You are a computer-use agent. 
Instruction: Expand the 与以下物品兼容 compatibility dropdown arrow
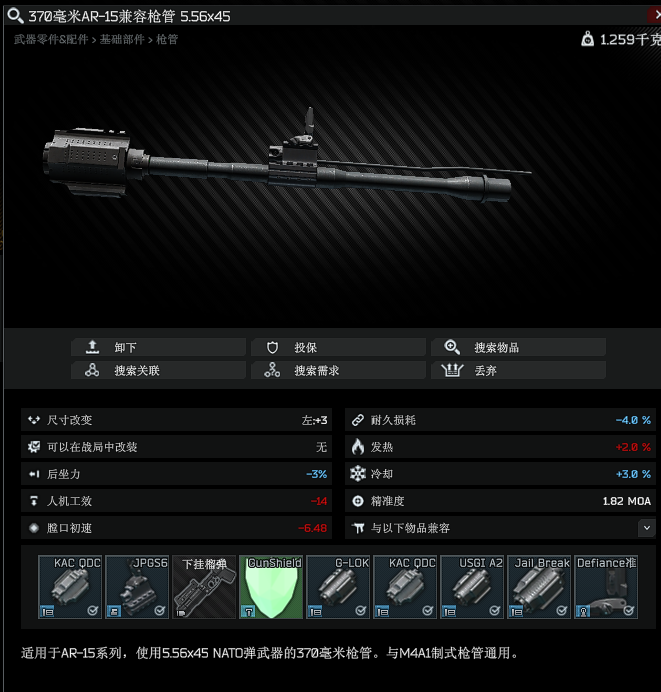tap(646, 528)
